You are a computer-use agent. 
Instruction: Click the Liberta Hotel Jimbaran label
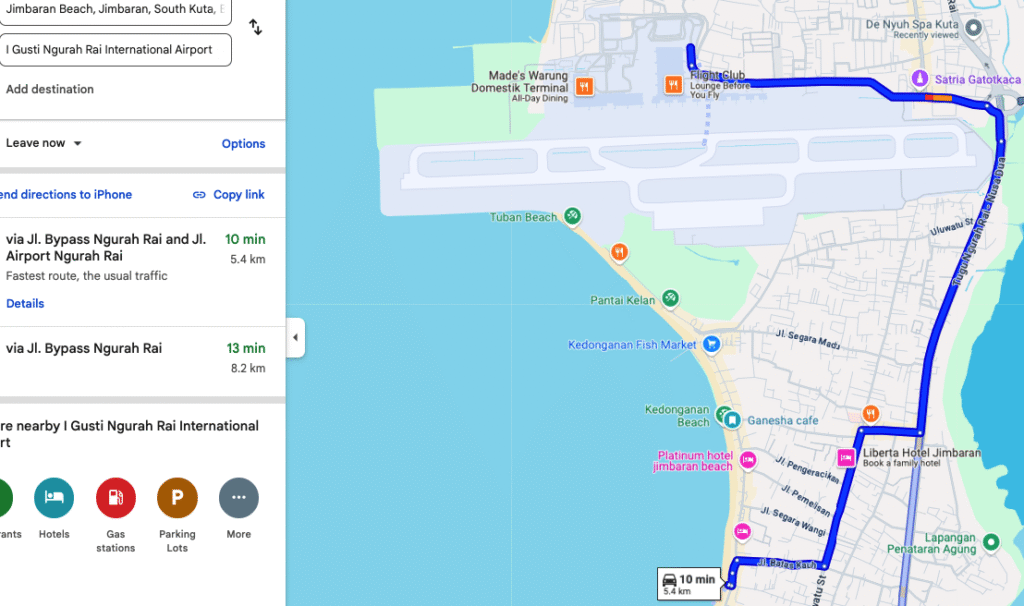point(921,453)
